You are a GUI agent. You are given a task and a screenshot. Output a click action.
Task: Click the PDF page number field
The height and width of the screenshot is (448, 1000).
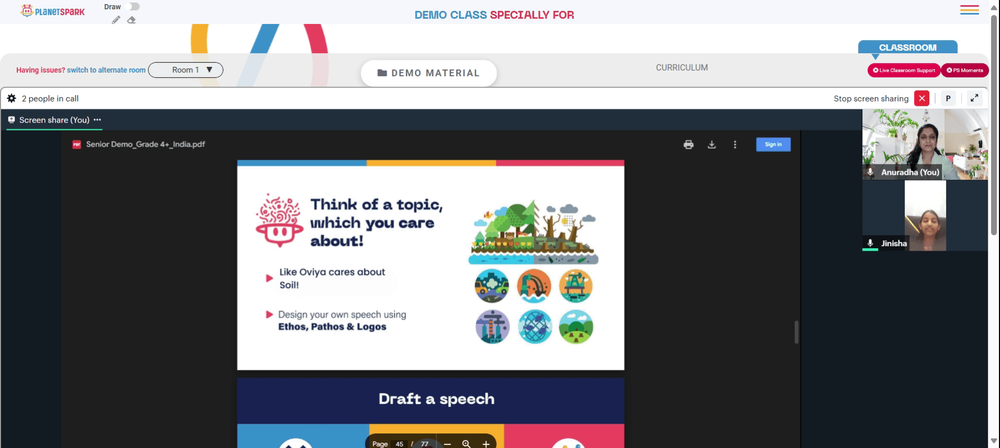point(399,444)
